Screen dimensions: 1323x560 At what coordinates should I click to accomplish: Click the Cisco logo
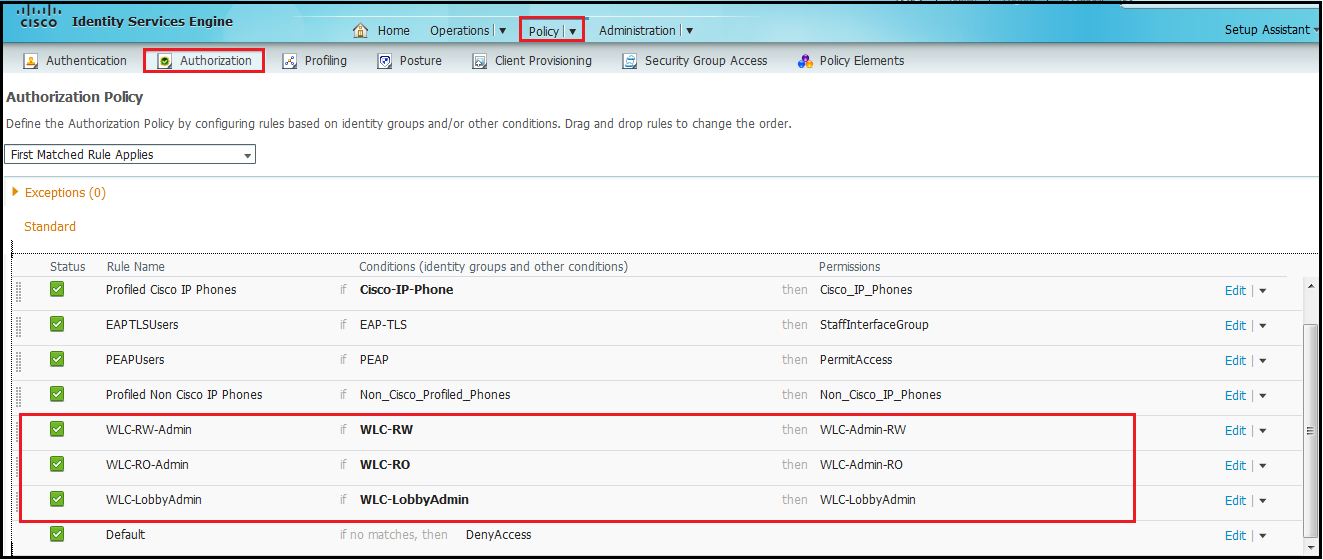click(38, 18)
